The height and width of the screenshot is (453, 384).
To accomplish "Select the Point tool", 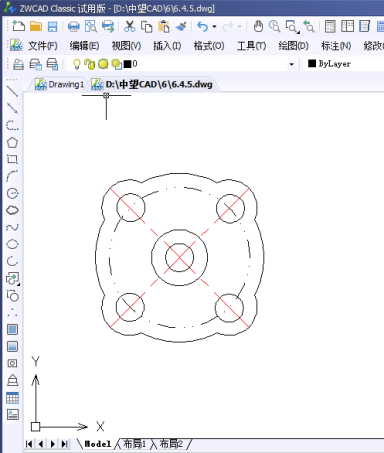I will pos(12,312).
